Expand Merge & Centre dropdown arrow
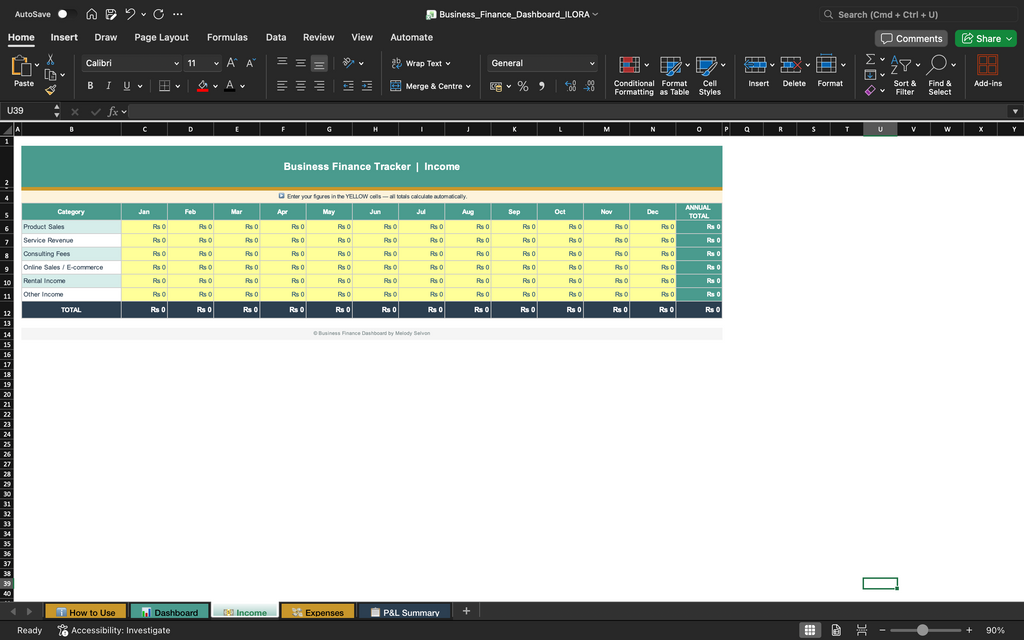1024x640 pixels. pyautogui.click(x=468, y=86)
